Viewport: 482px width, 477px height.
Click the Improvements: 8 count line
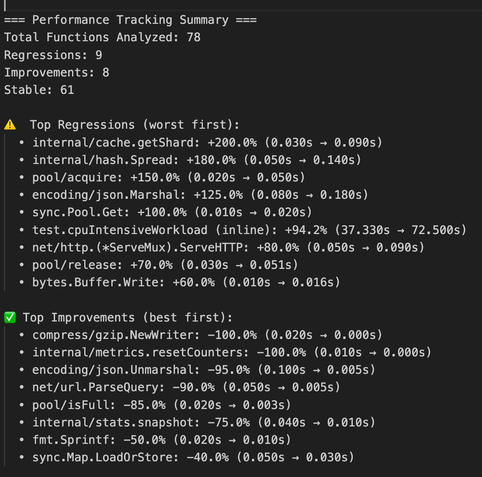click(57, 73)
